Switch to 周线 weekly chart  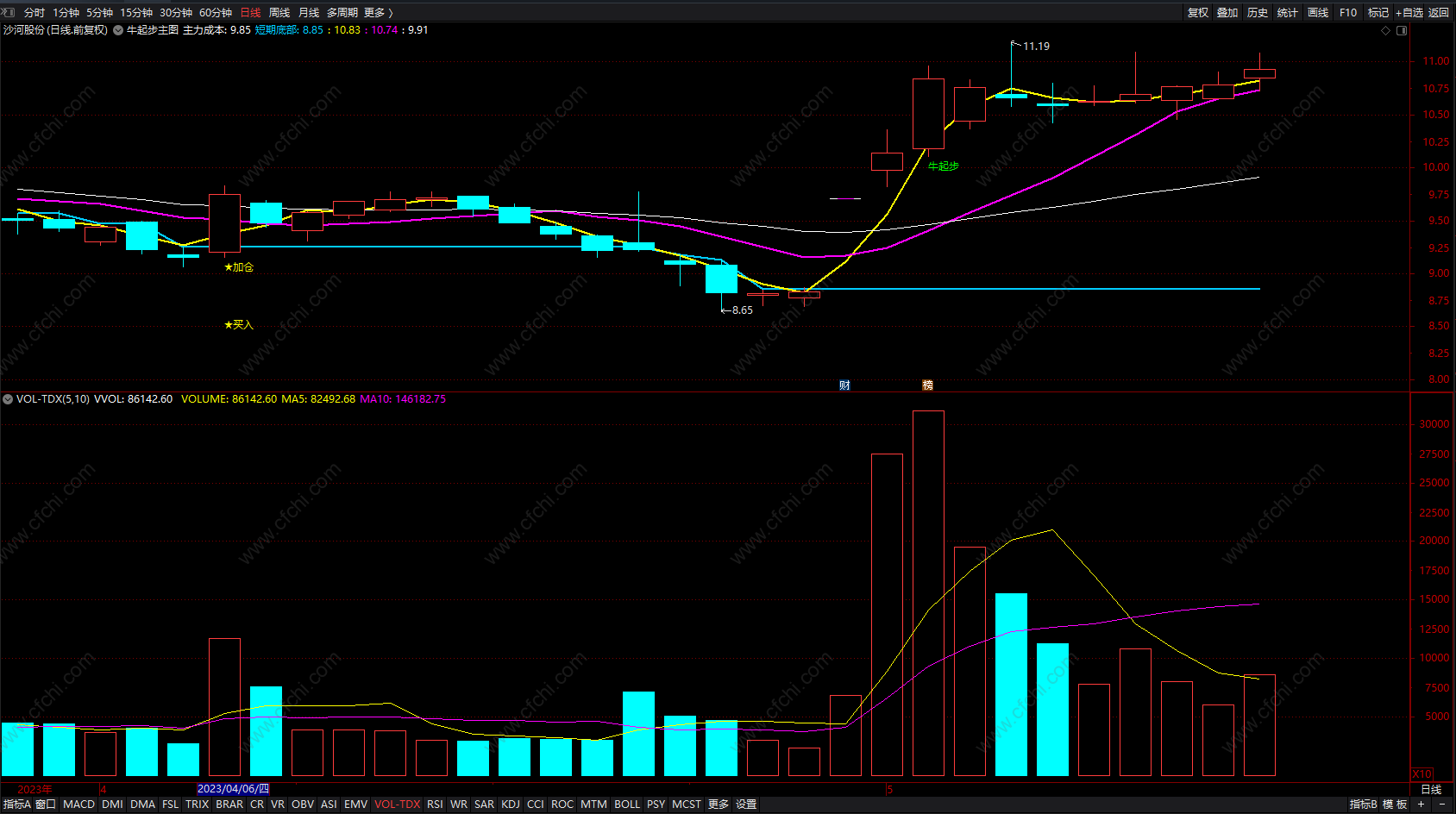[x=279, y=13]
